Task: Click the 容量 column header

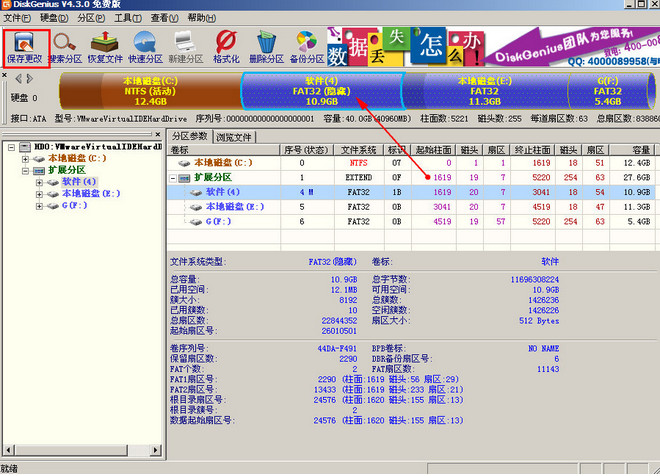Action: pyautogui.click(x=632, y=150)
